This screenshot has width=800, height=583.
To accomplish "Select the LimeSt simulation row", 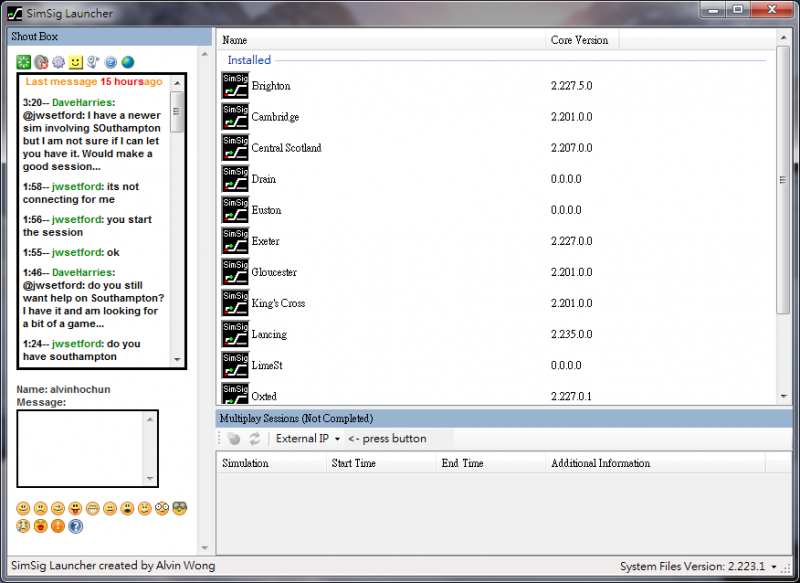I will point(497,365).
